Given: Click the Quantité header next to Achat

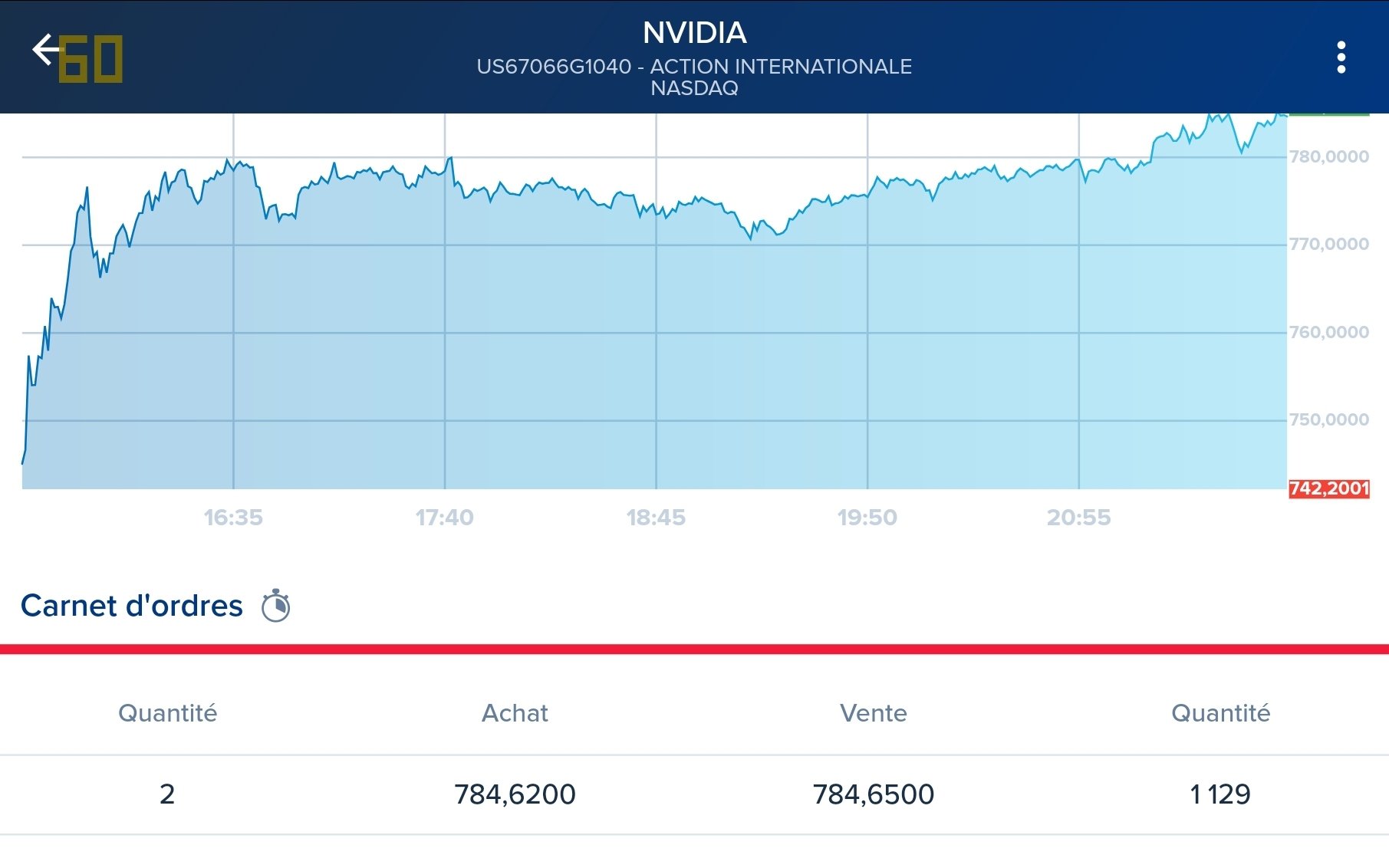Looking at the screenshot, I should coord(167,713).
